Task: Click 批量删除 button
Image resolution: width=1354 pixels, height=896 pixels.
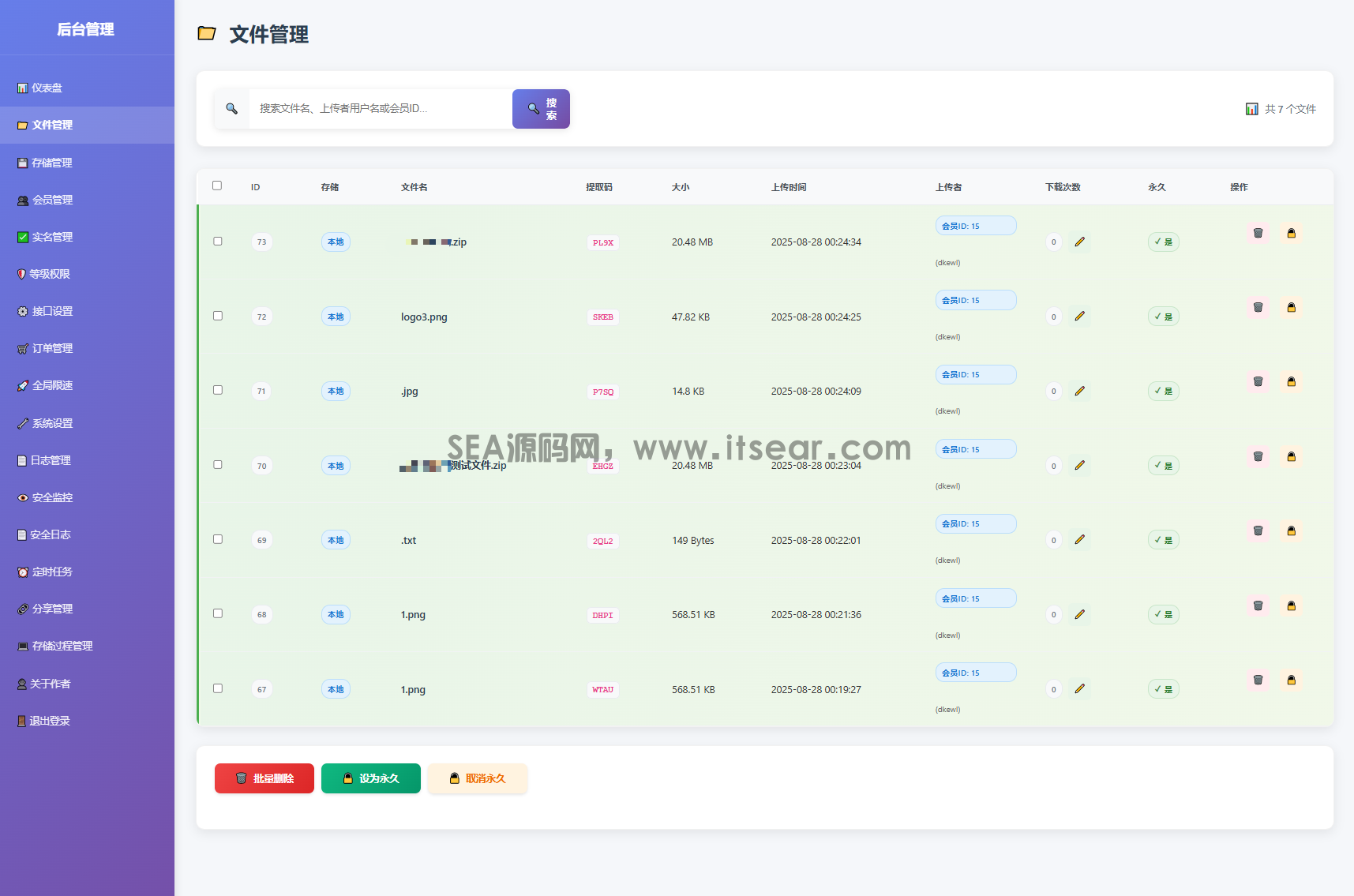Action: pos(264,778)
